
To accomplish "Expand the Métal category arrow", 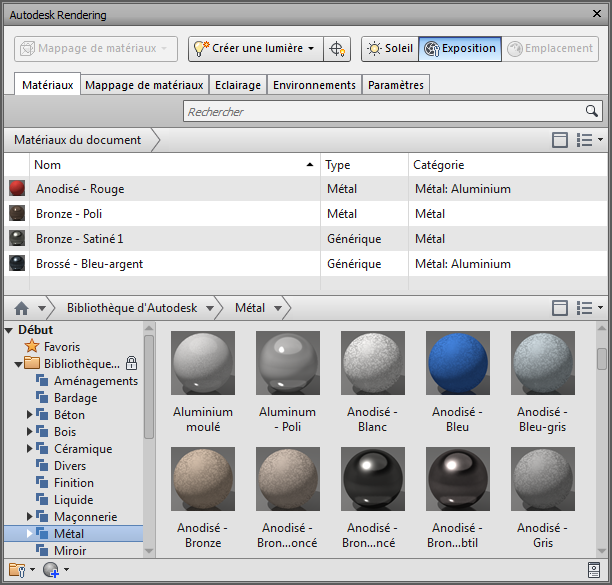I will pos(29,533).
